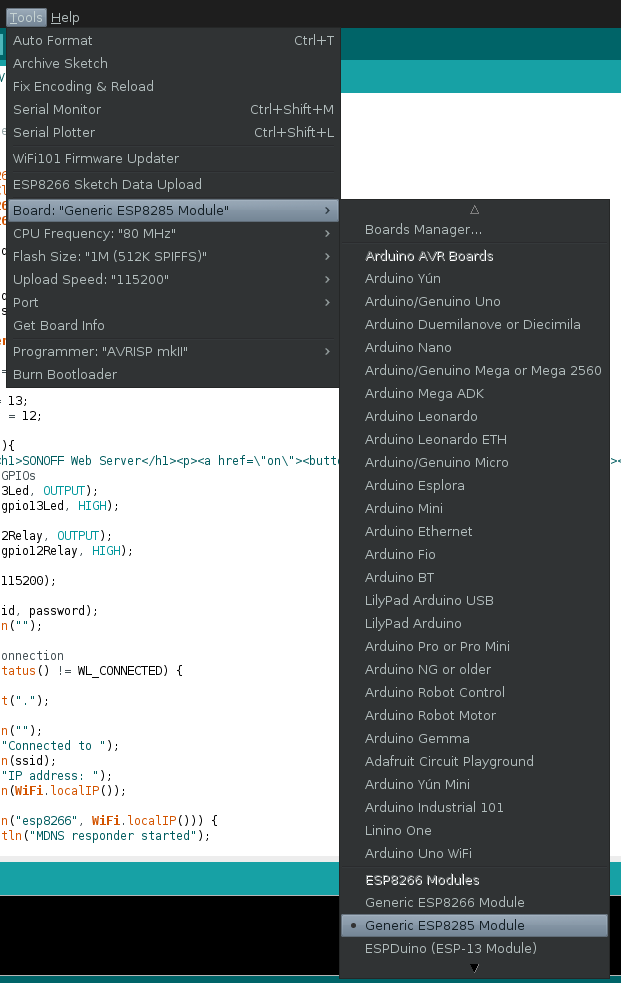Choose Arduino Ethernet board
The width and height of the screenshot is (621, 983).
(x=474, y=532)
